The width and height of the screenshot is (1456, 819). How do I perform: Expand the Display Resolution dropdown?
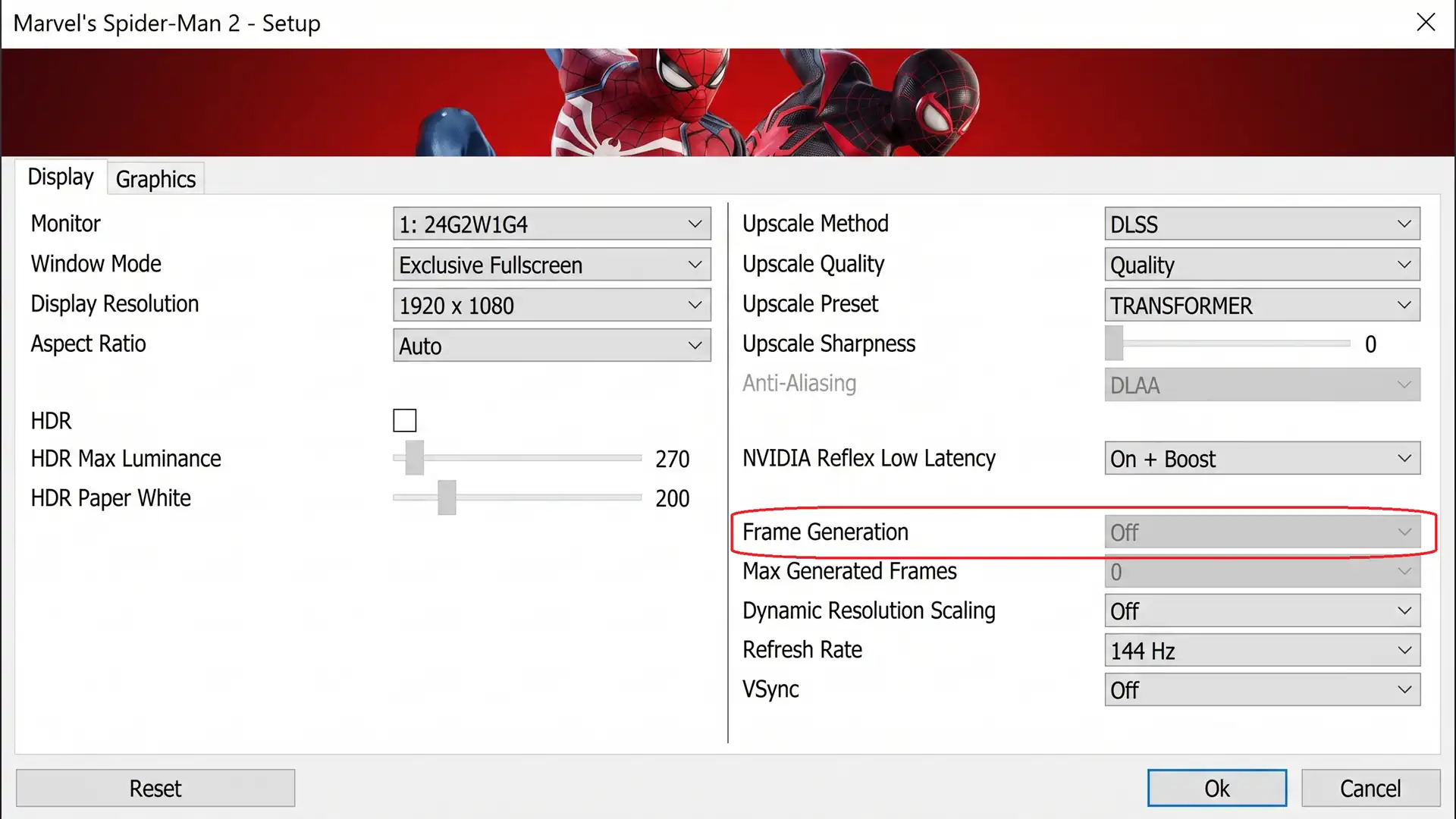pyautogui.click(x=551, y=305)
